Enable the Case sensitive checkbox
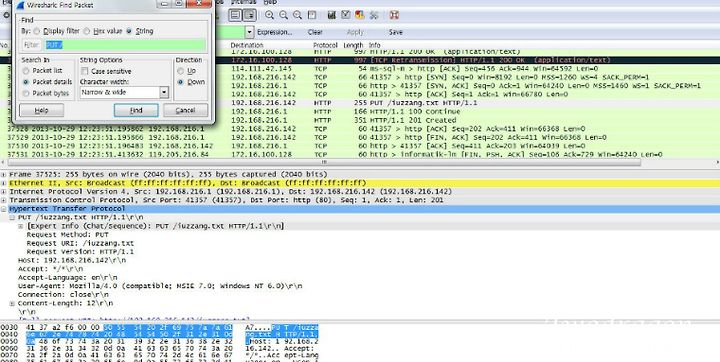The width and height of the screenshot is (720, 362). [84, 71]
